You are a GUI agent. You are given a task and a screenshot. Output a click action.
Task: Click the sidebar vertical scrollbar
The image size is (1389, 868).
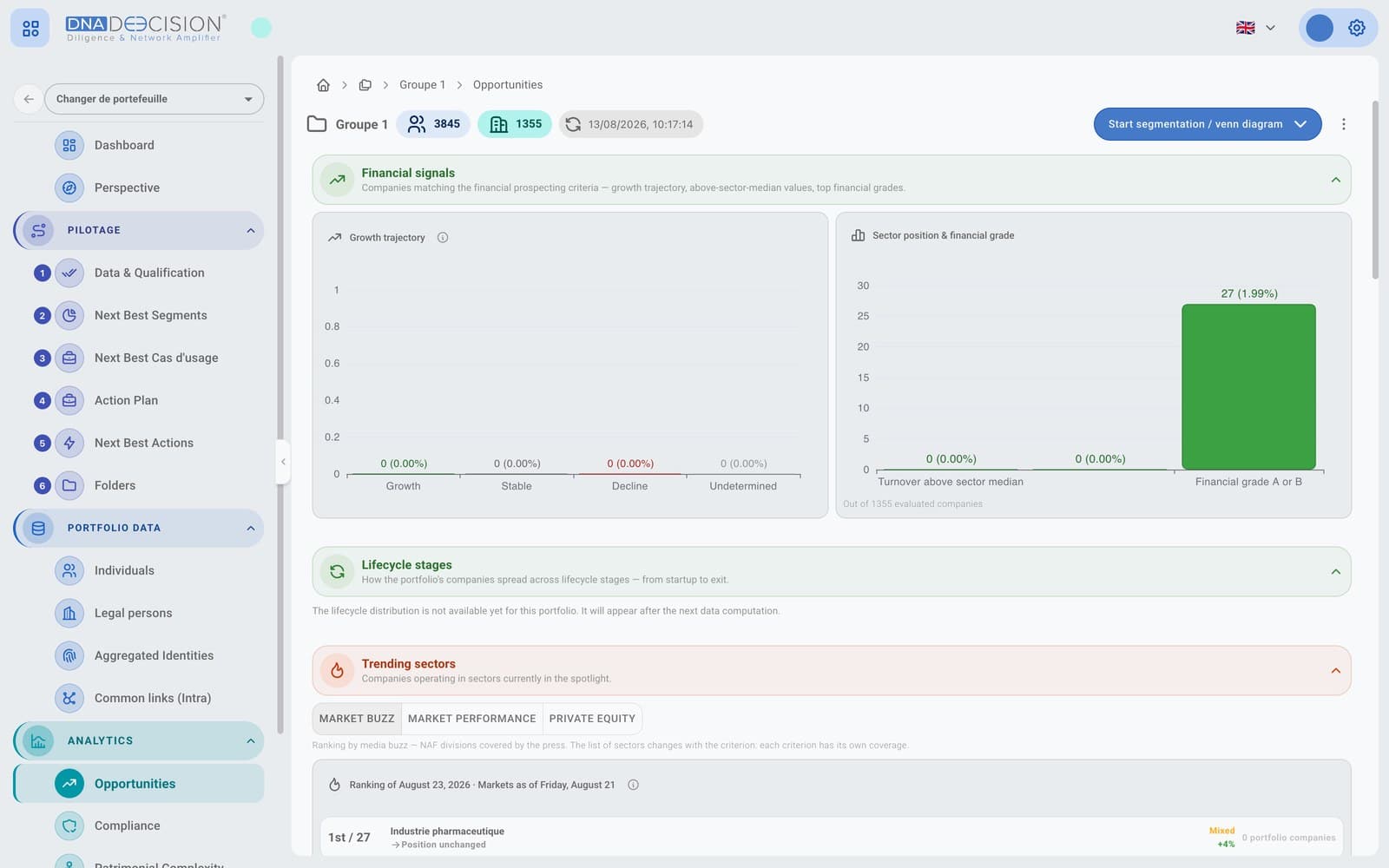tap(280, 395)
